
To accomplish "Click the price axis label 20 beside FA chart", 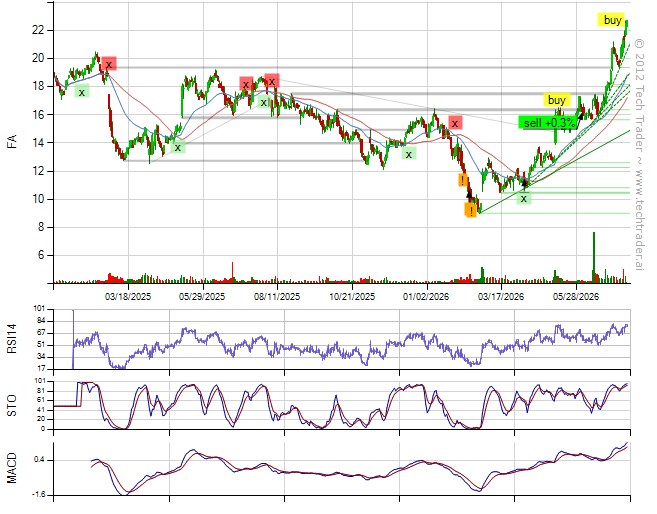I will click(38, 58).
